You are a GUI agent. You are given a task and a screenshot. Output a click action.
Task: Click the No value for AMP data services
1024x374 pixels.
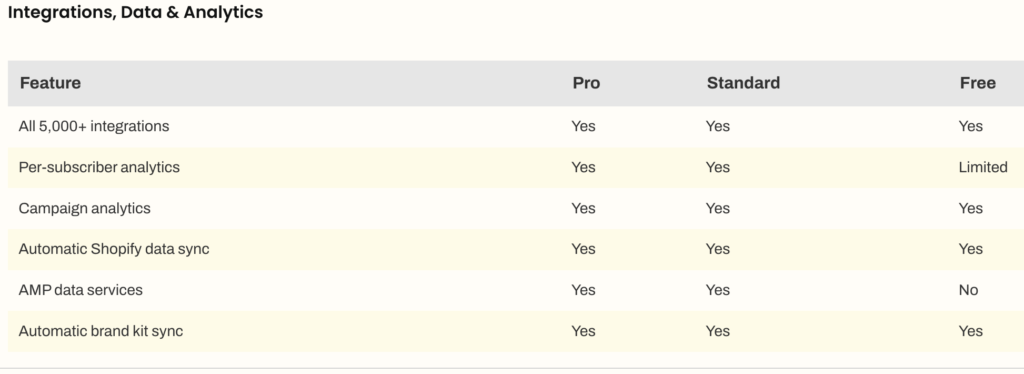968,290
